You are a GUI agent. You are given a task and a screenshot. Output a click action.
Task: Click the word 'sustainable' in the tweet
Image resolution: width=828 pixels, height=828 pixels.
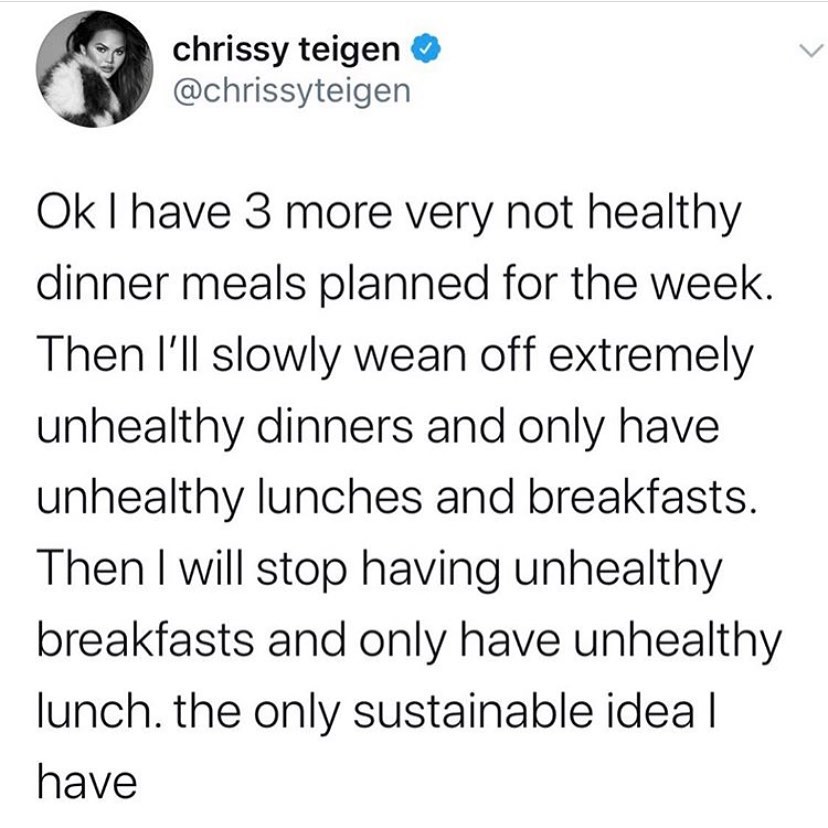pyautogui.click(x=473, y=711)
